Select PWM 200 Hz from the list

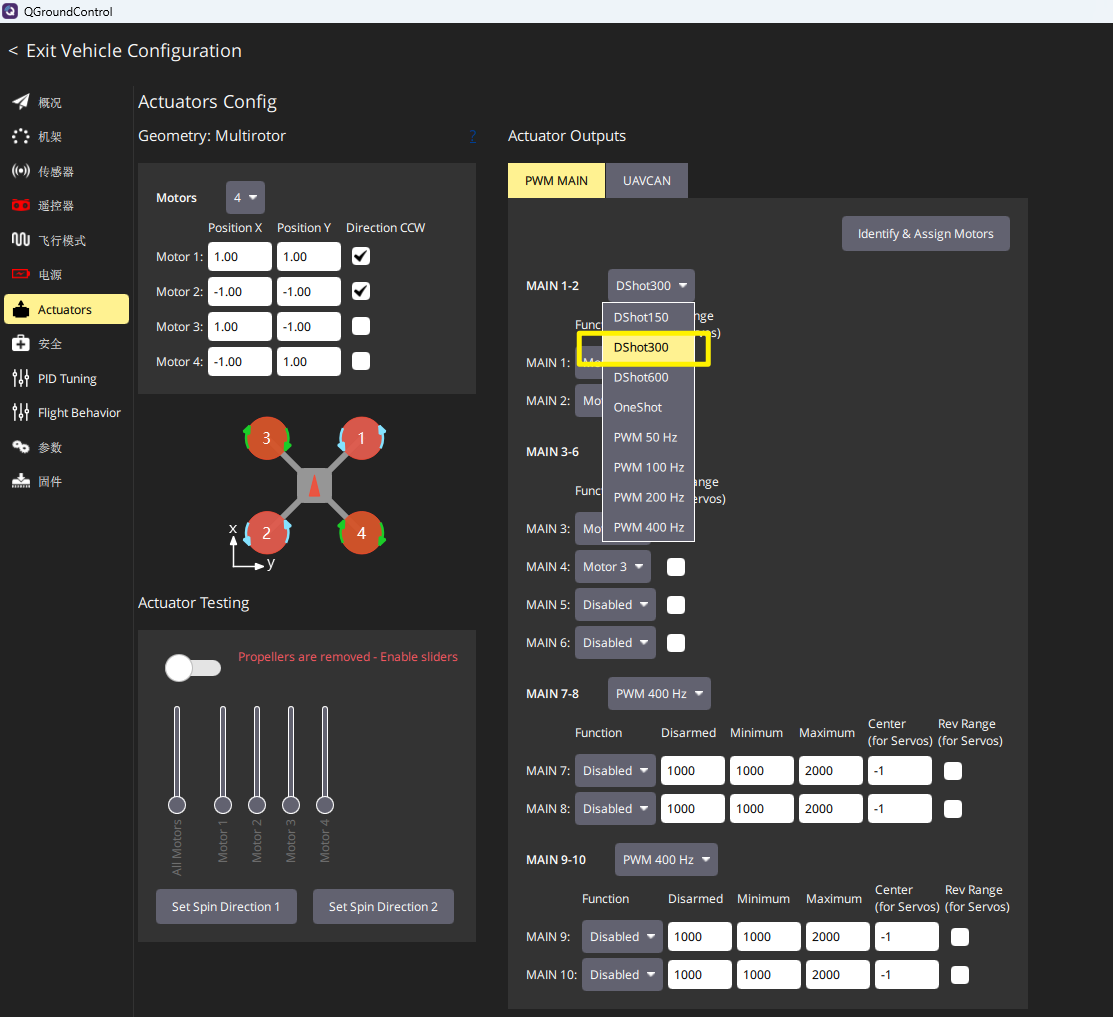(648, 497)
